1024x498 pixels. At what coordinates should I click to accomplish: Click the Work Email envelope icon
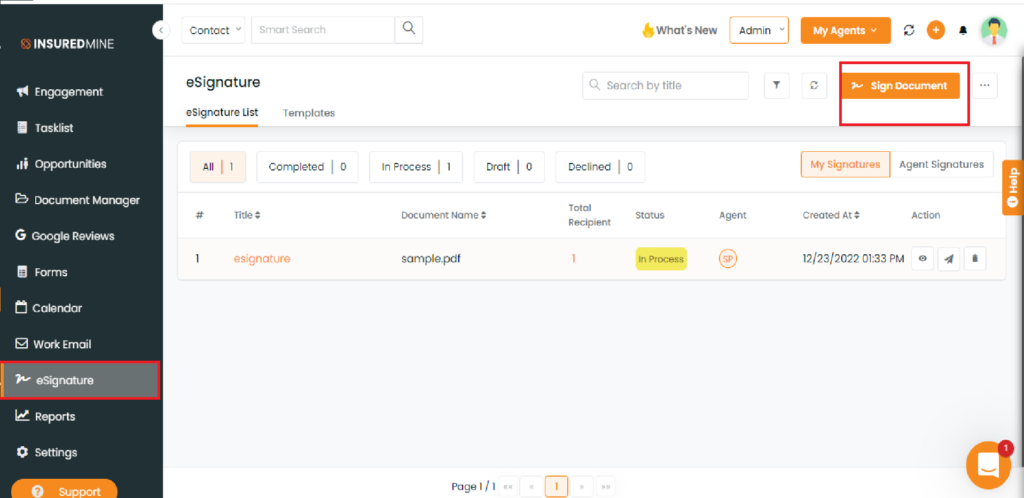coord(22,343)
